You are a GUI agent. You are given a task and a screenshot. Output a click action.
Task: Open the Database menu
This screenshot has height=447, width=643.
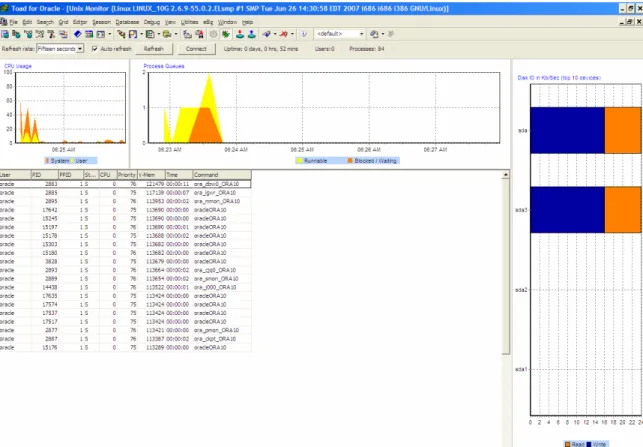coord(127,22)
